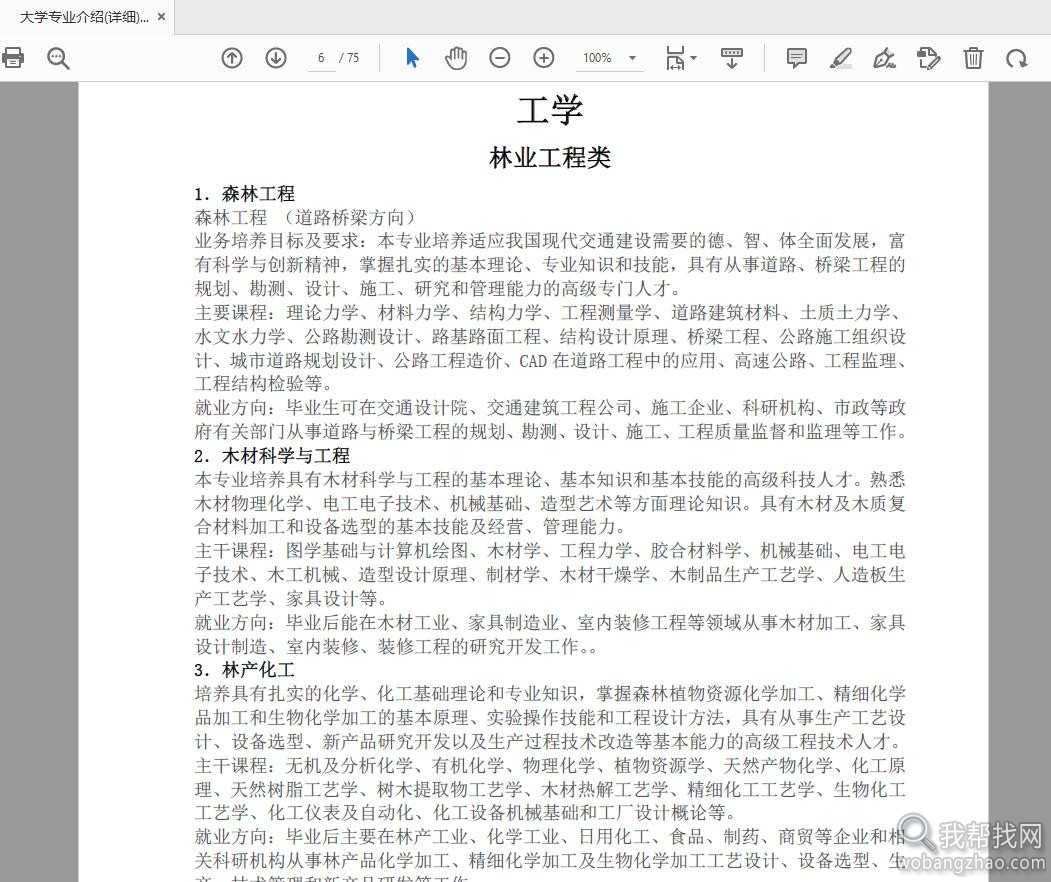Image resolution: width=1051 pixels, height=882 pixels.
Task: Click the fit page scrolling options icon
Action: point(675,58)
